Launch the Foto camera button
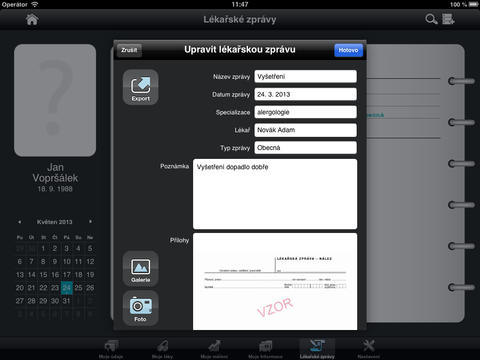Screen dimensions: 480x360 pyautogui.click(x=140, y=308)
